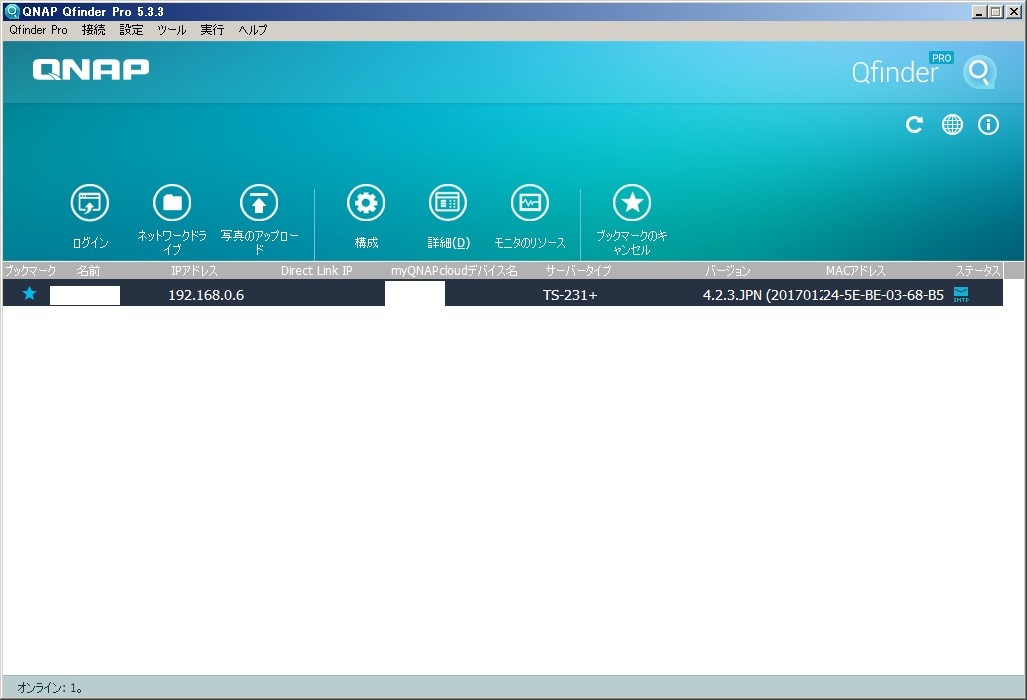Click the refresh icon in the header

point(914,124)
